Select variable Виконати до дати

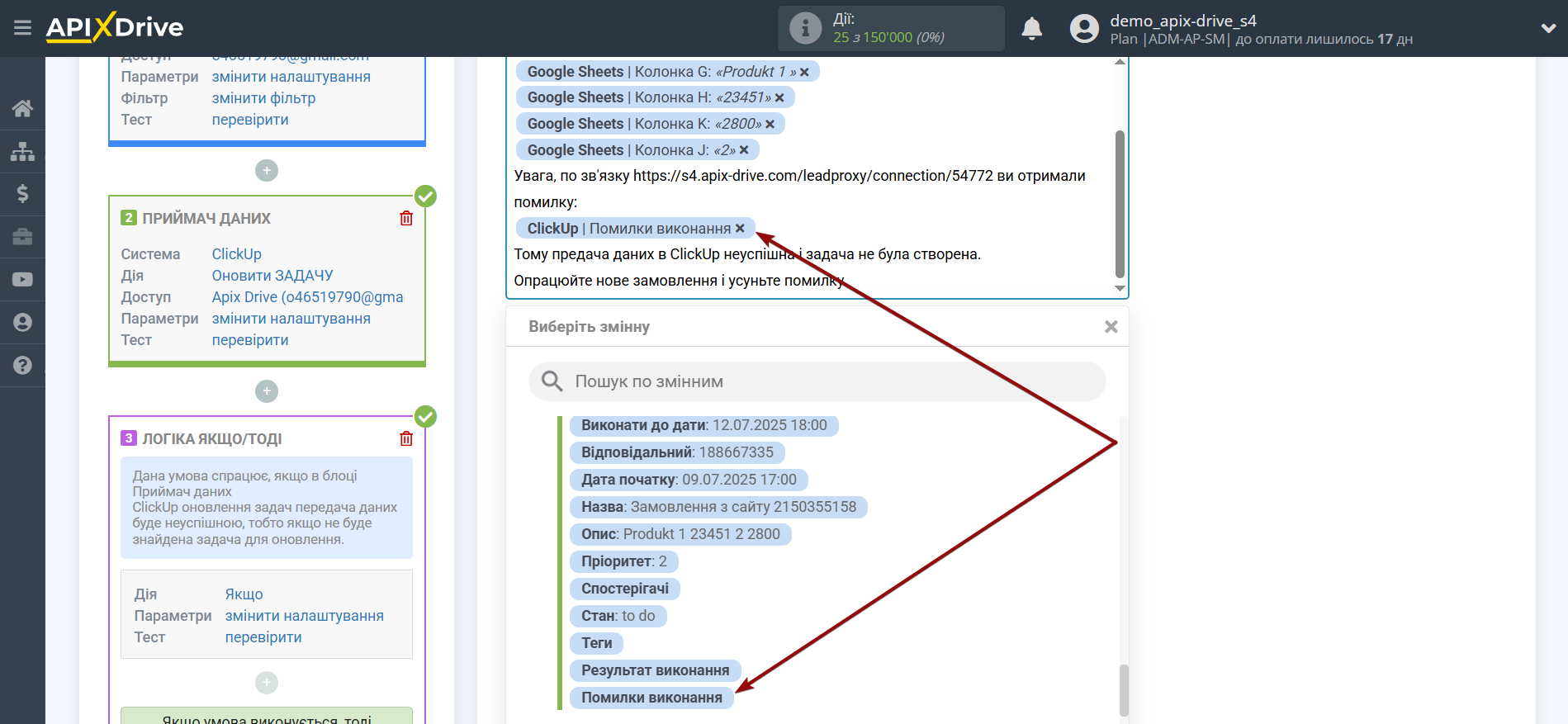[x=703, y=425]
